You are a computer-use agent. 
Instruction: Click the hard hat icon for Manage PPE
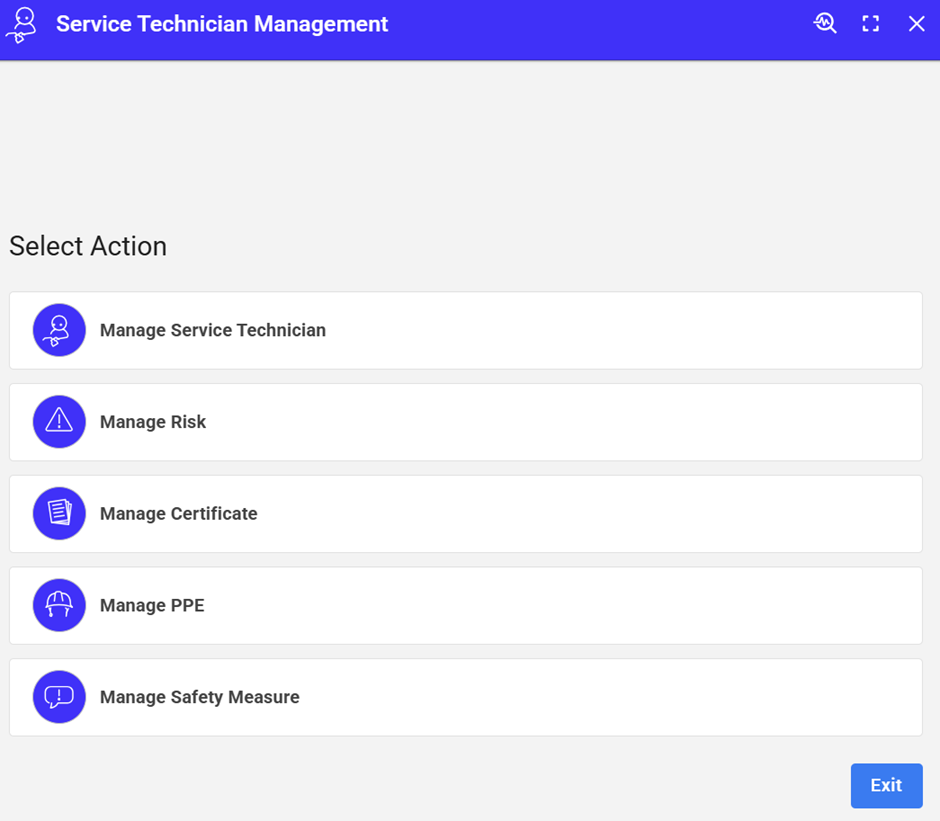click(59, 605)
